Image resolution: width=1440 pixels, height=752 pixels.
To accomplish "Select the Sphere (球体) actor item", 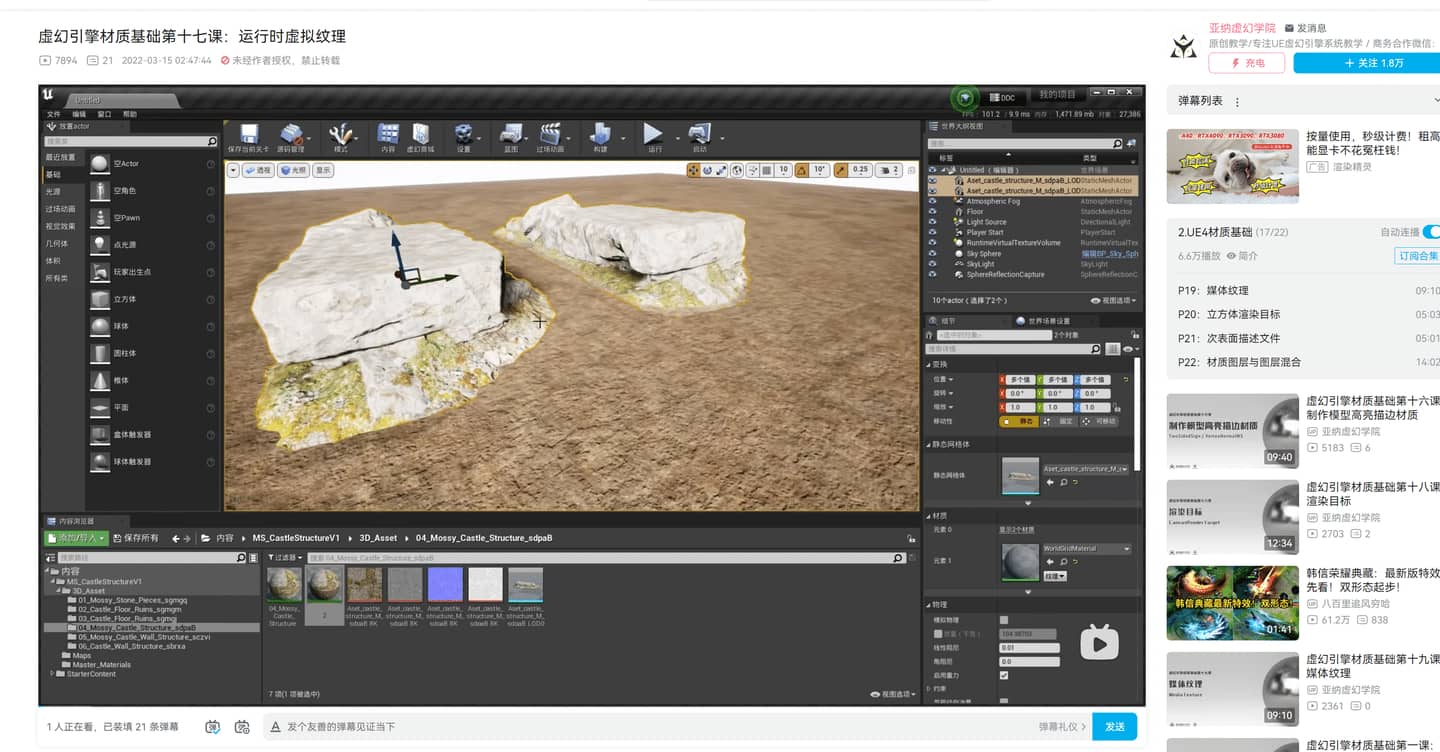I will pyautogui.click(x=152, y=326).
